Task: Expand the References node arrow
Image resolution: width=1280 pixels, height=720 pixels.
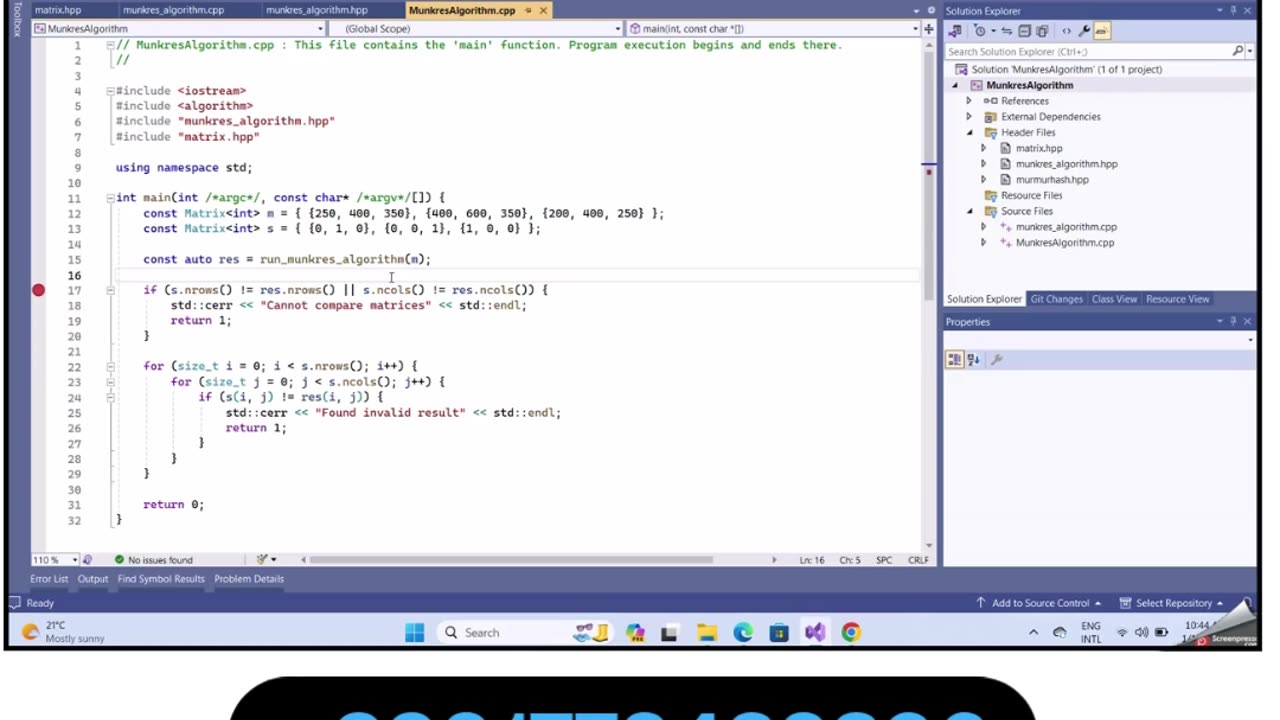Action: coord(968,101)
